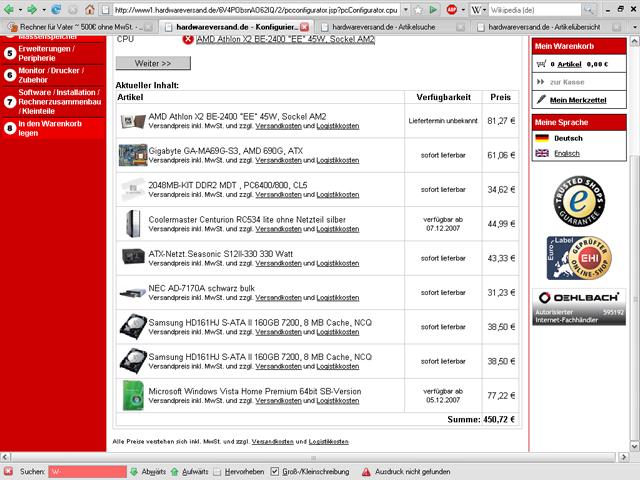
Task: Close the find bar with red X
Action: pos(9,471)
